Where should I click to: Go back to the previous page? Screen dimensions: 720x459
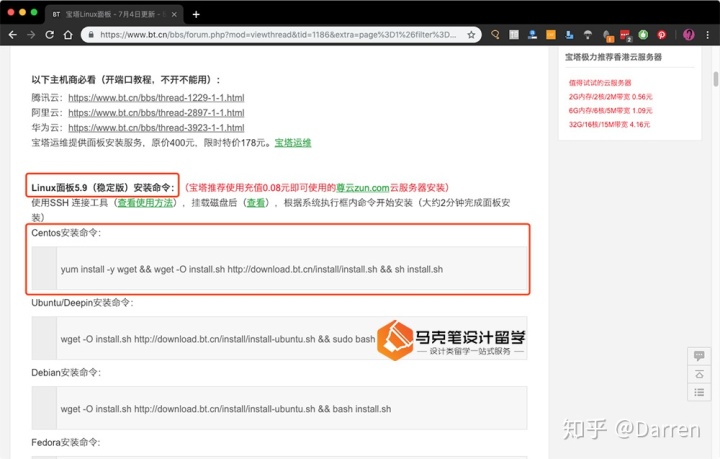pos(12,35)
